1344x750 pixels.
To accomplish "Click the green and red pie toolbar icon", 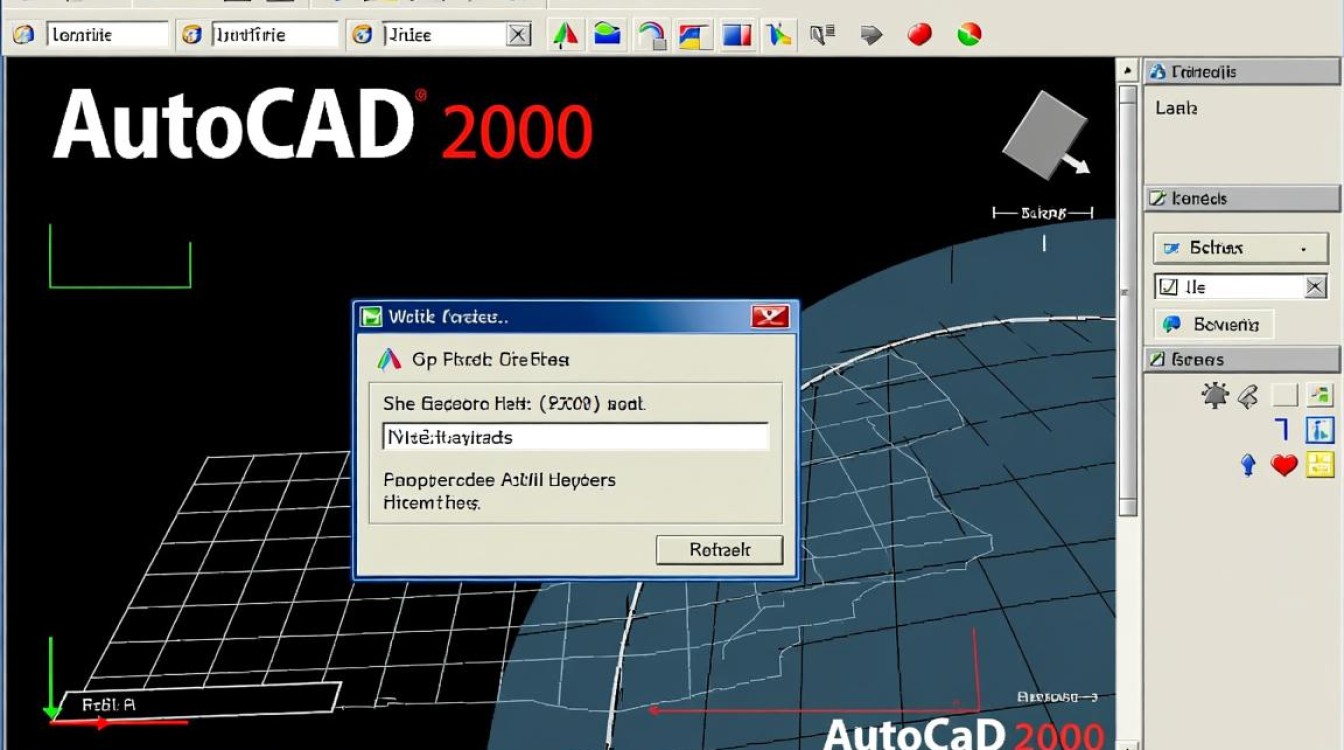I will click(968, 35).
